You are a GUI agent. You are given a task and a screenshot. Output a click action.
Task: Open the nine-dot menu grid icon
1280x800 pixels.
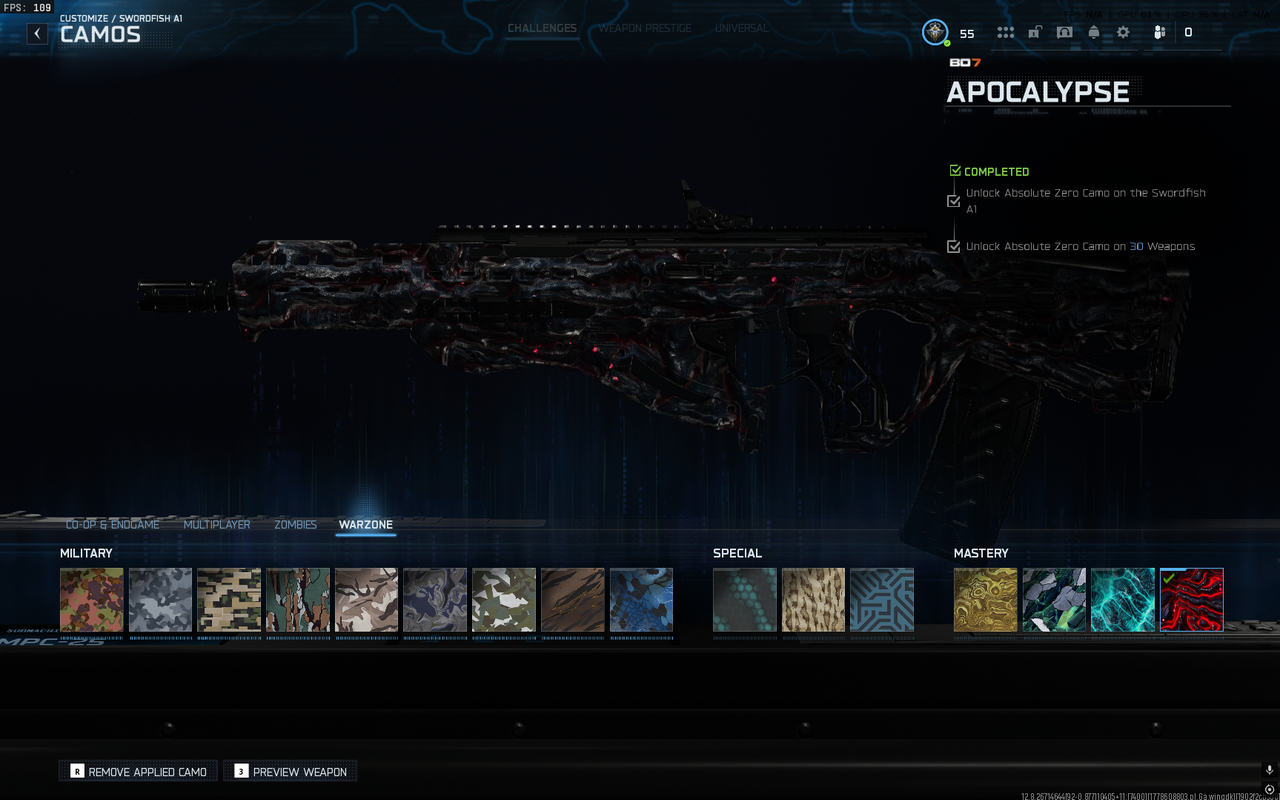pos(1005,32)
